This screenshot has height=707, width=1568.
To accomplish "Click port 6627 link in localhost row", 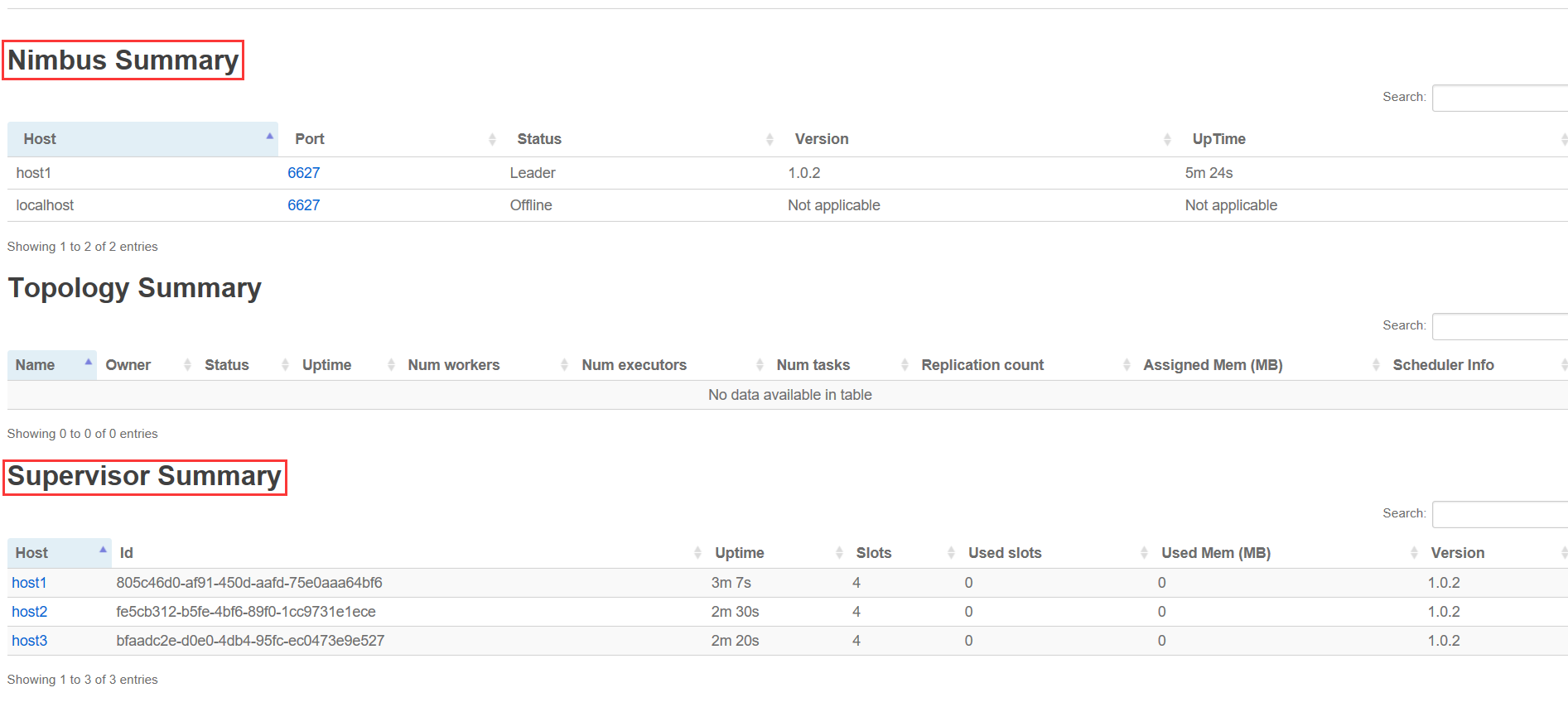I will tap(303, 205).
